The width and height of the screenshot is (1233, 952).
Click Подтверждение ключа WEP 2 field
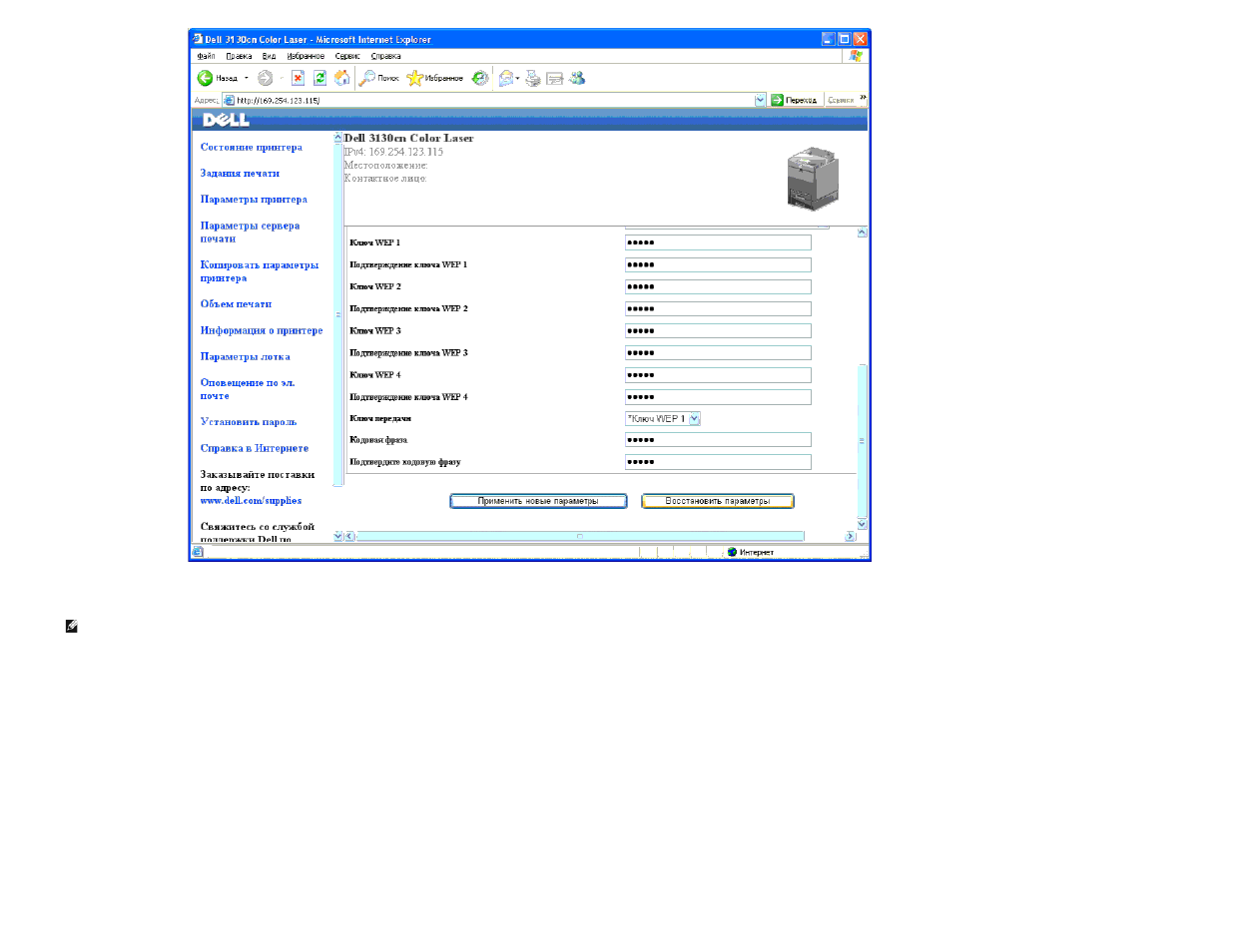click(718, 308)
